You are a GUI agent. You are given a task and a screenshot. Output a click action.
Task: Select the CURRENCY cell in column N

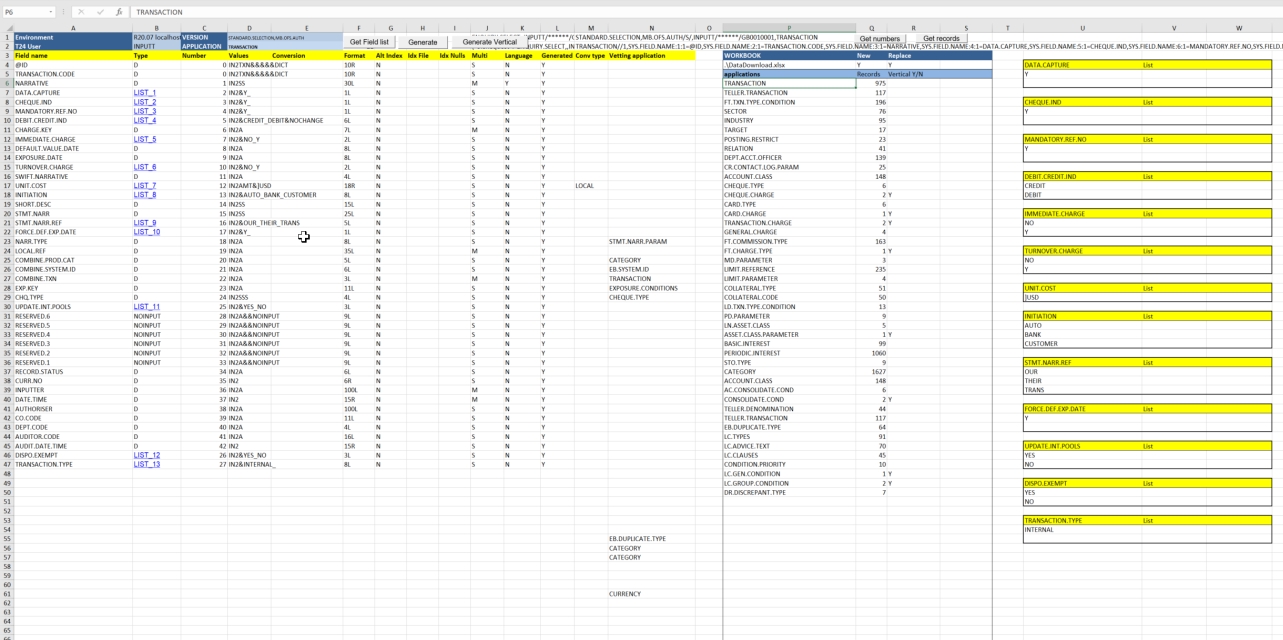click(651, 594)
